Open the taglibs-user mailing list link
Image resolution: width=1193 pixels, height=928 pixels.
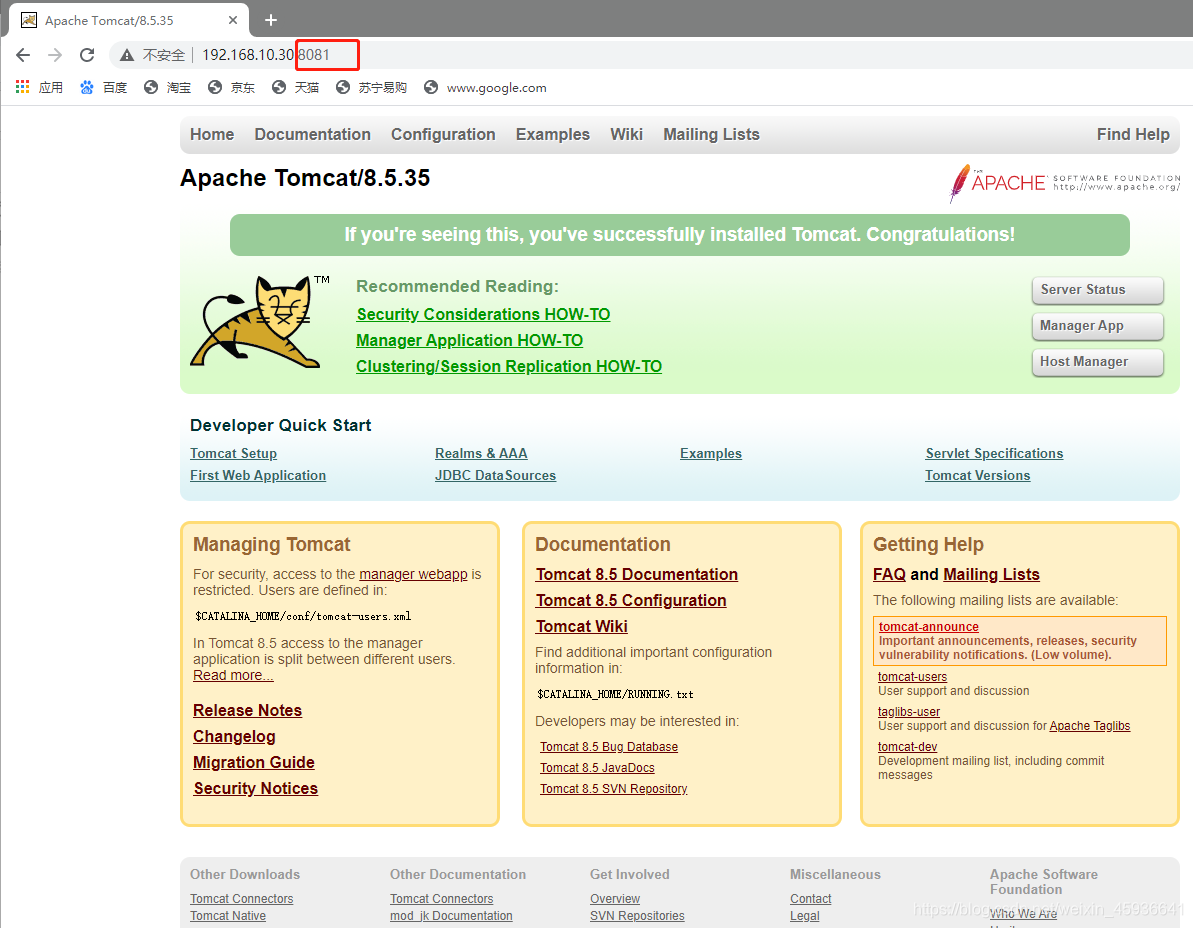[x=908, y=712]
